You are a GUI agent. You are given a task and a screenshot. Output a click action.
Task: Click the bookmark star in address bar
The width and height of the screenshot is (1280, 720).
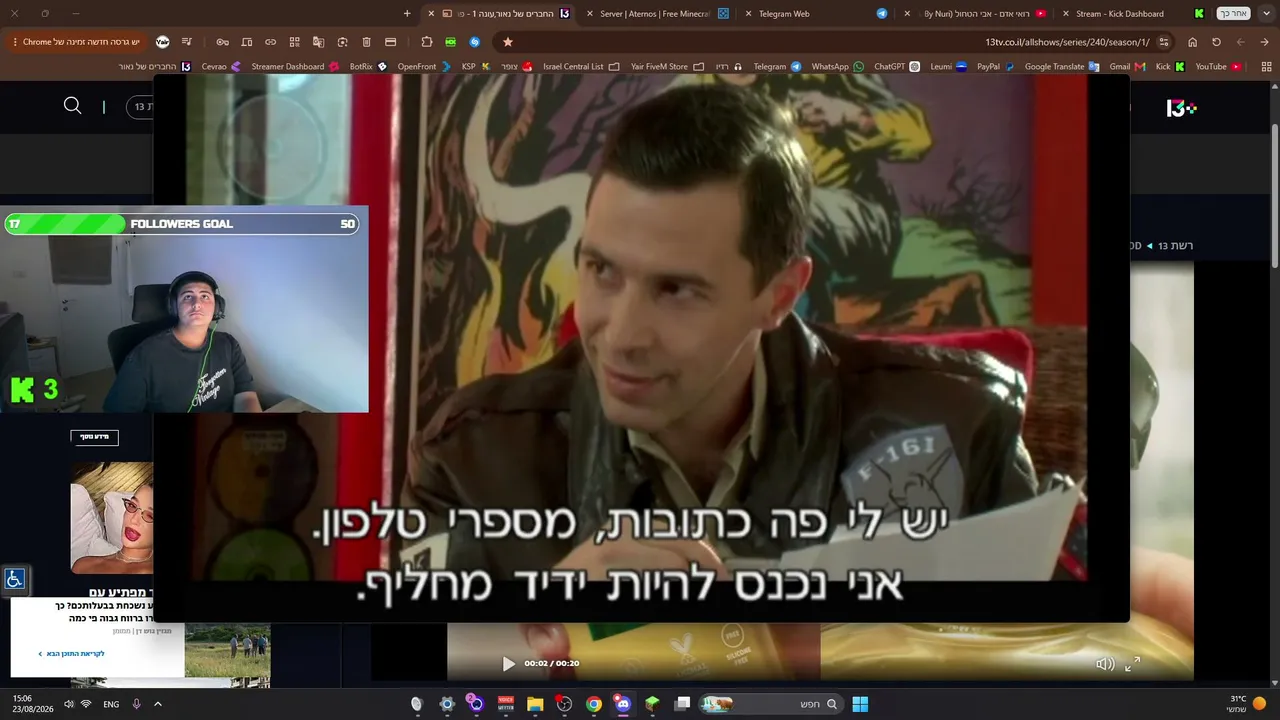(508, 42)
